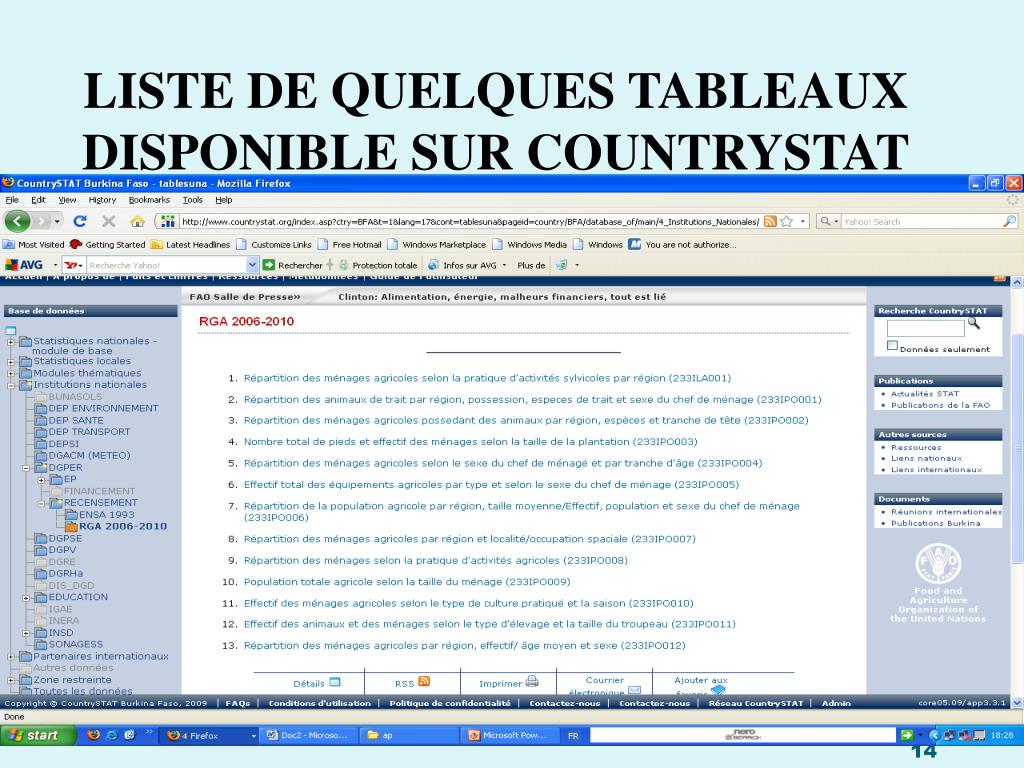Expand the INSD tree node
The width and height of the screenshot is (1024, 768).
(26, 633)
